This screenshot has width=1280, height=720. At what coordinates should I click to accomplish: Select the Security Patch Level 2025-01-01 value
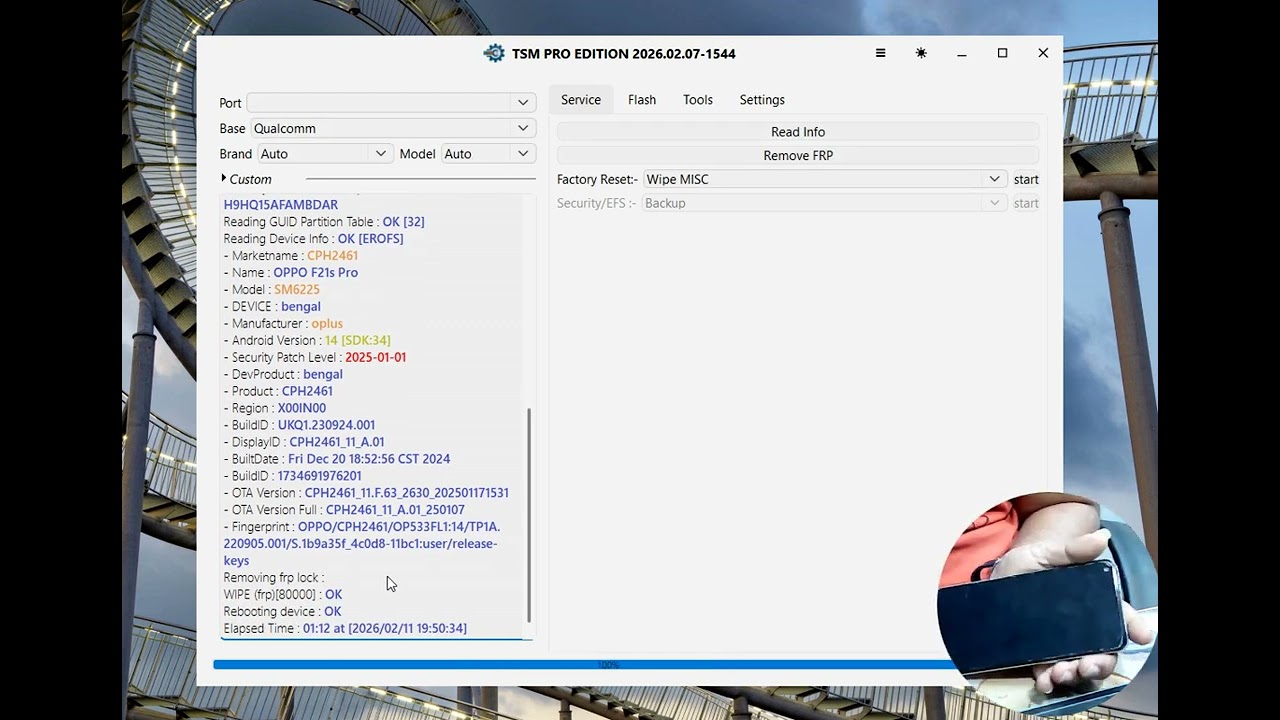(376, 357)
